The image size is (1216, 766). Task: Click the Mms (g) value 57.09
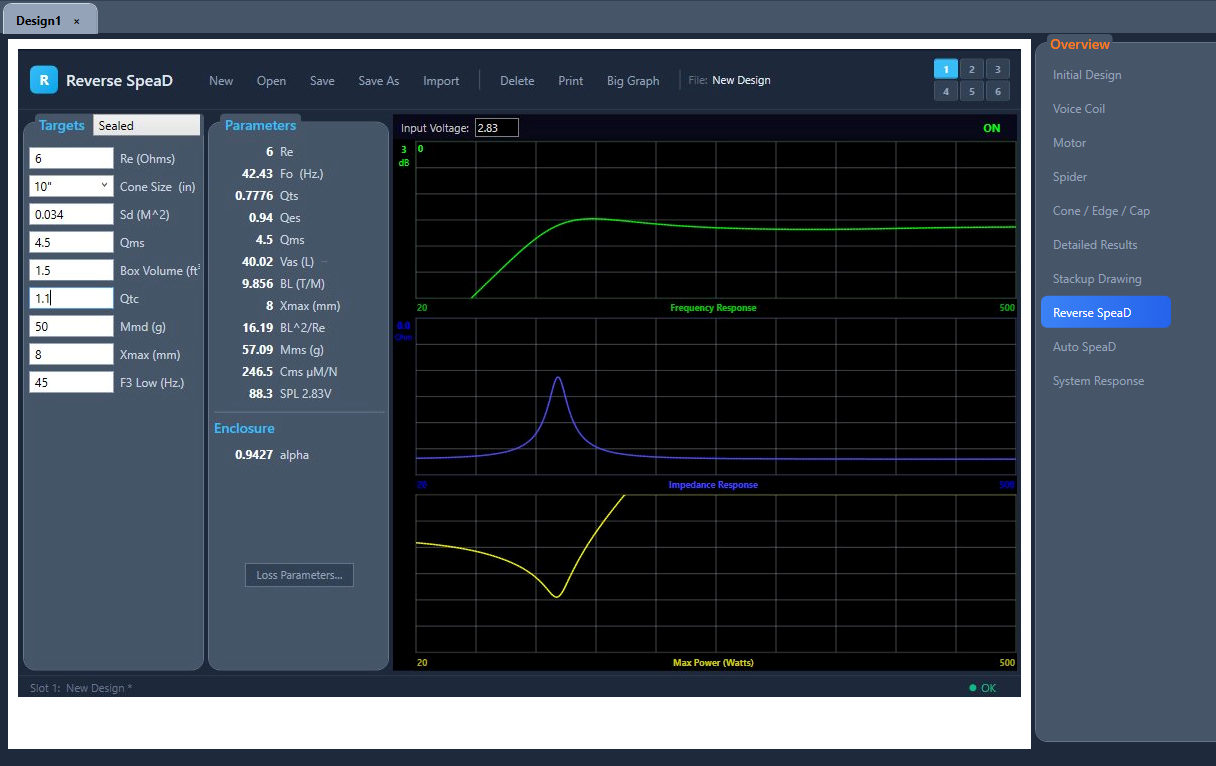coord(257,350)
